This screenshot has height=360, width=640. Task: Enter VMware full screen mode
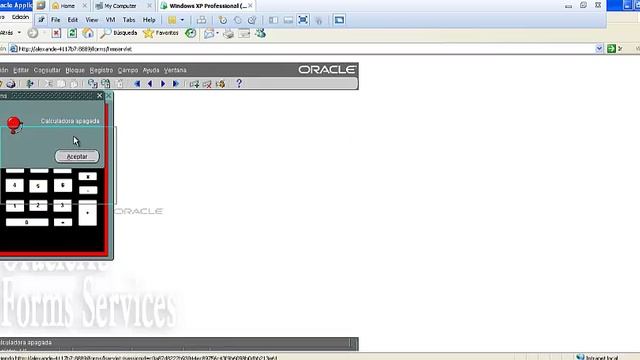(x=303, y=20)
